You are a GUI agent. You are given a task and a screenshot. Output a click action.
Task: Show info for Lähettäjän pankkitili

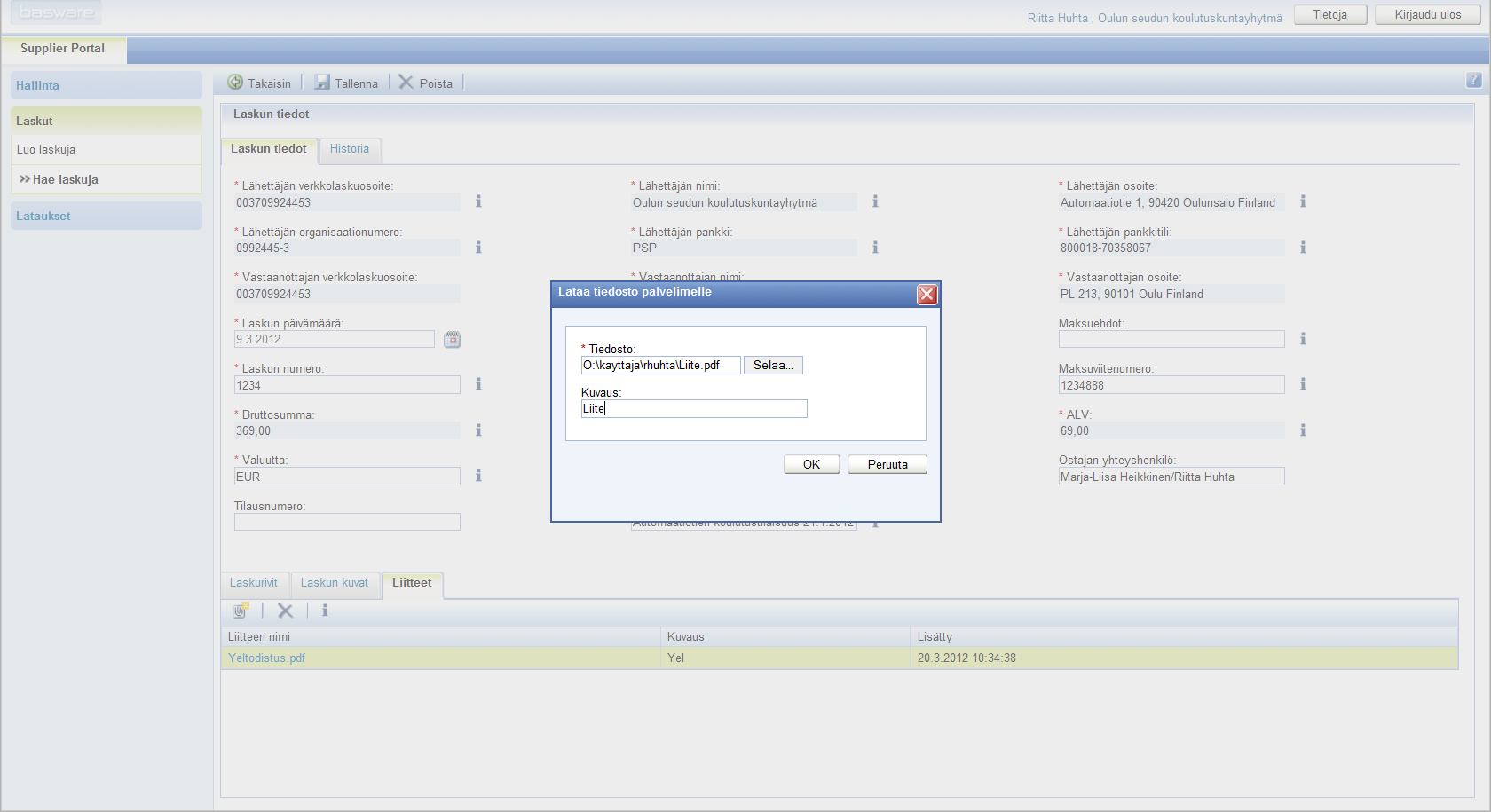pos(1303,248)
